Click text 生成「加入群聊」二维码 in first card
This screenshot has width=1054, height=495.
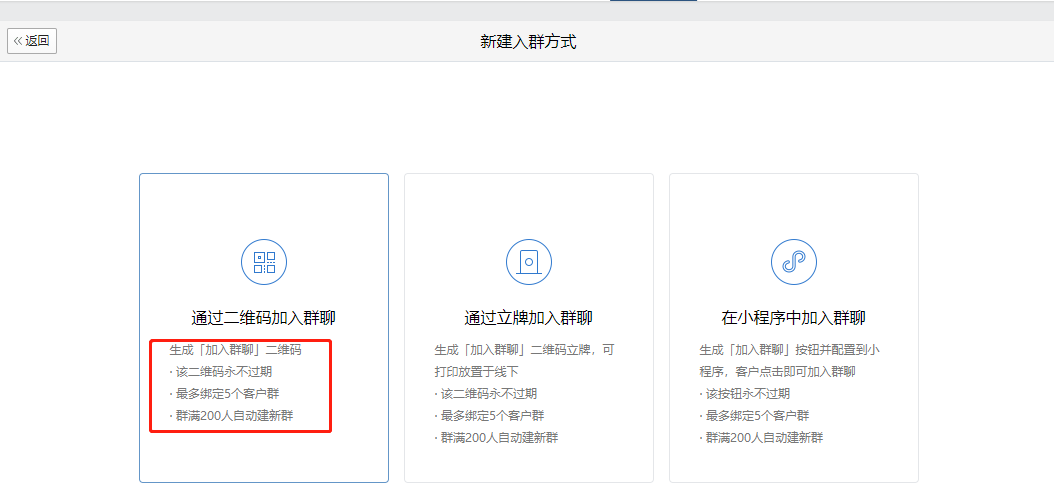(235, 350)
